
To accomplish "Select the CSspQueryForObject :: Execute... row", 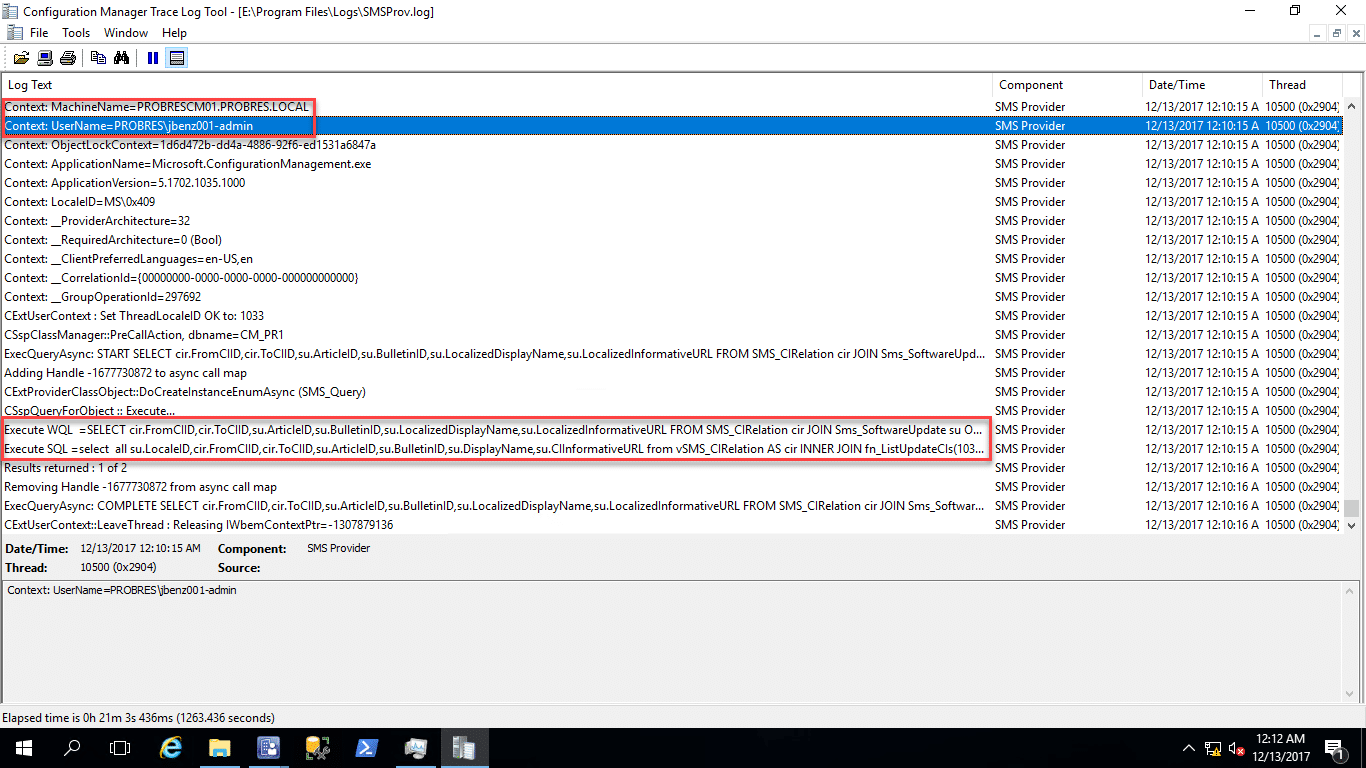I will 671,411.
